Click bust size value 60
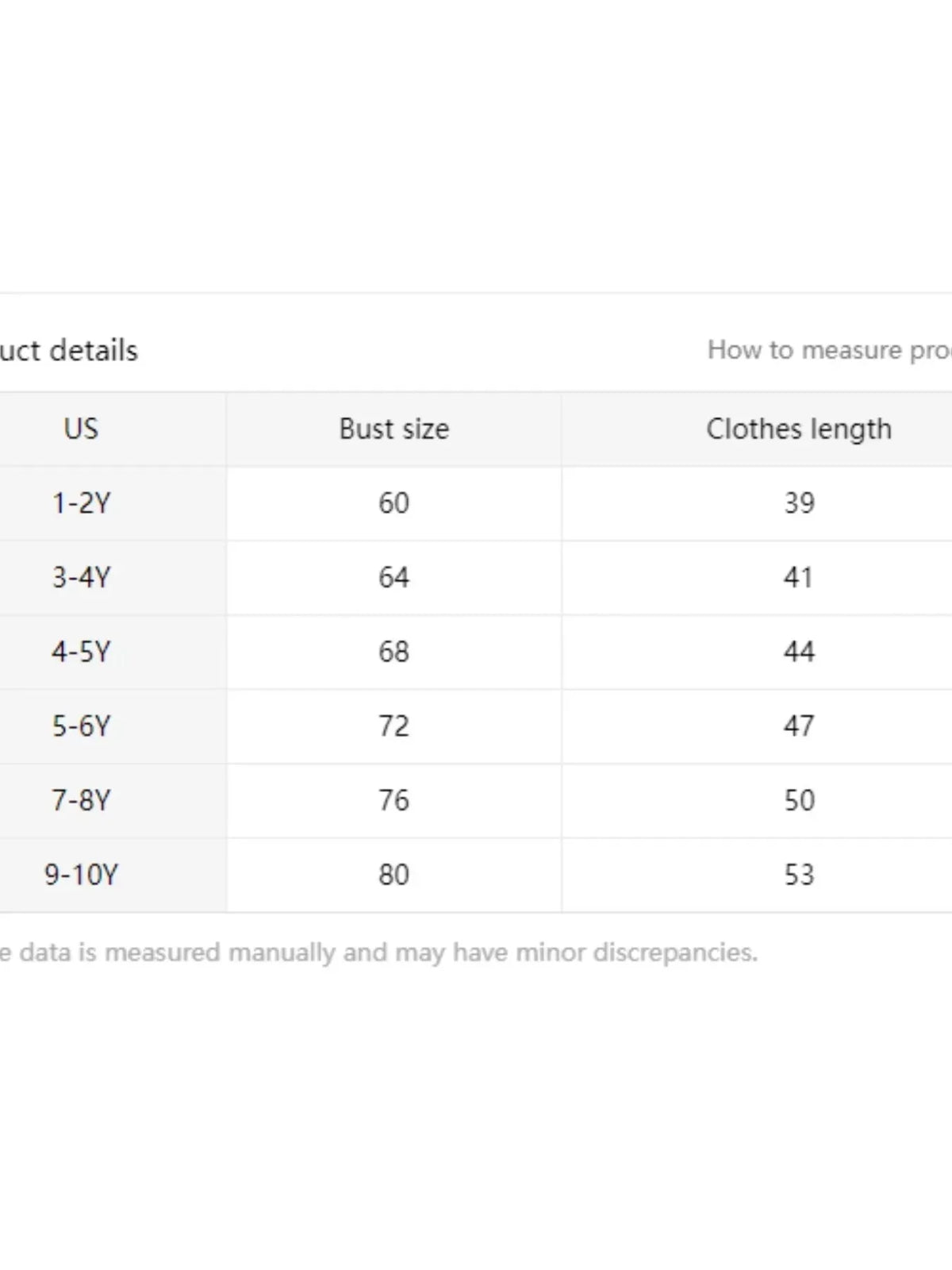 pyautogui.click(x=393, y=503)
